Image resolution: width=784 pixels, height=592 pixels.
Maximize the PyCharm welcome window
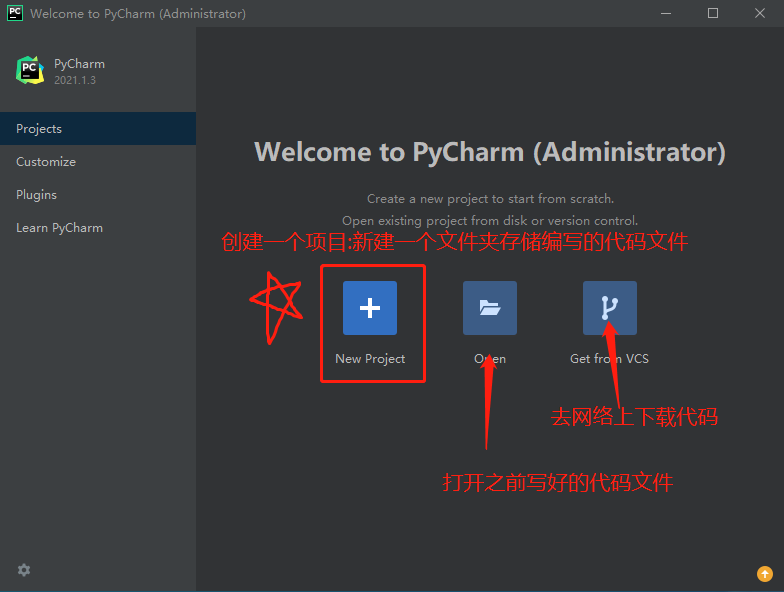[713, 14]
